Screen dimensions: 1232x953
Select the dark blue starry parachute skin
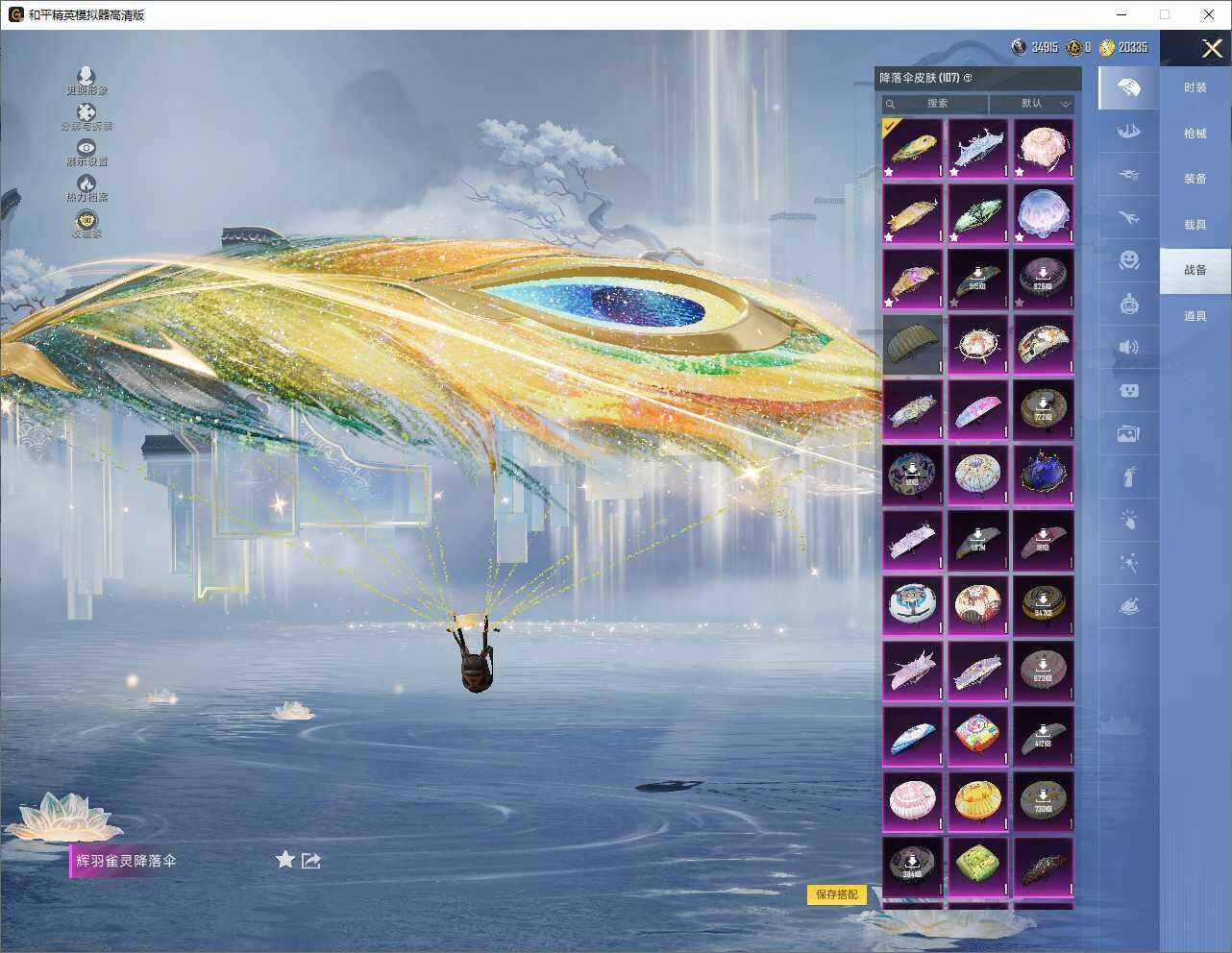(1044, 476)
